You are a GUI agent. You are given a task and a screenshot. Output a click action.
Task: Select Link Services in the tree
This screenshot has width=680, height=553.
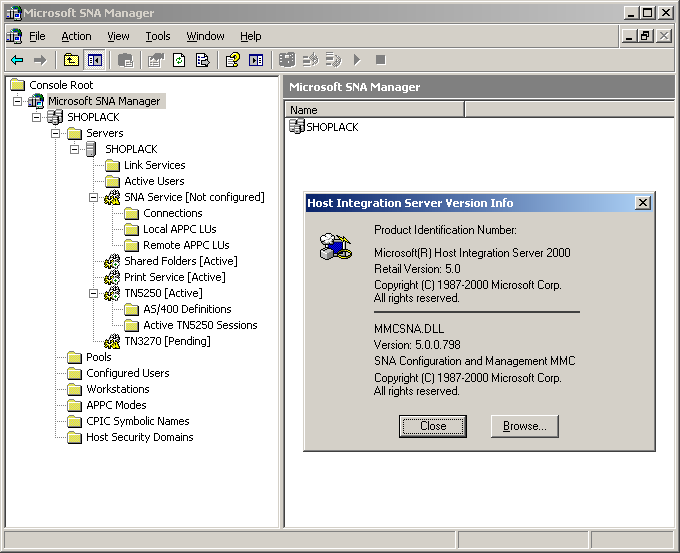pyautogui.click(x=154, y=165)
